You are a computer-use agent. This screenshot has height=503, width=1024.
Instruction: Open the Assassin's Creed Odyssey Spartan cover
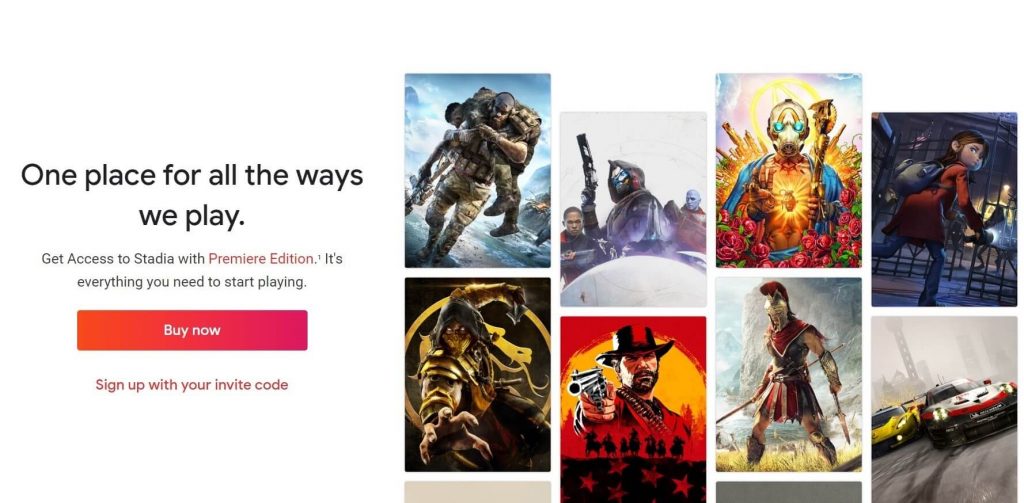click(x=788, y=374)
